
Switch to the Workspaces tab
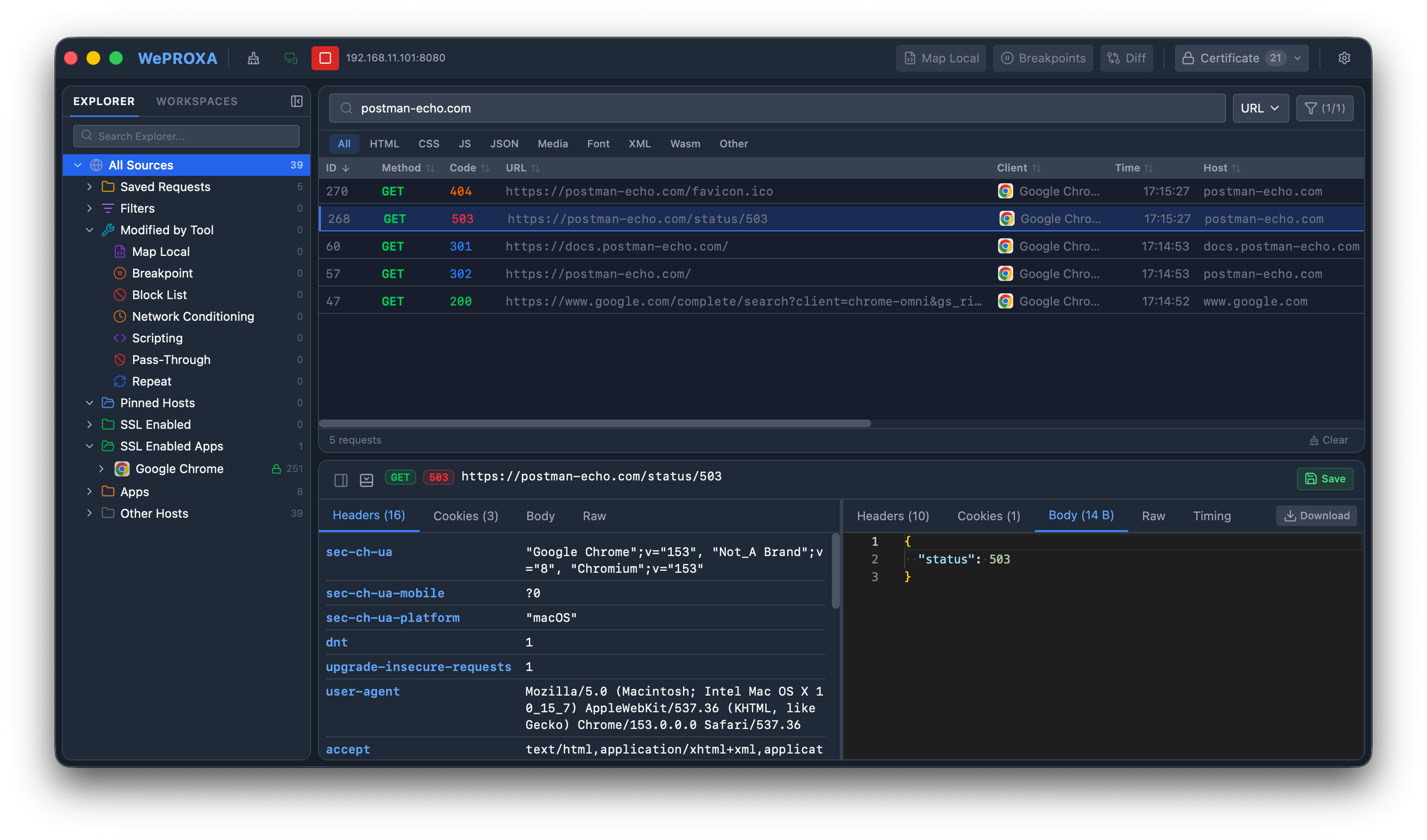pyautogui.click(x=197, y=101)
